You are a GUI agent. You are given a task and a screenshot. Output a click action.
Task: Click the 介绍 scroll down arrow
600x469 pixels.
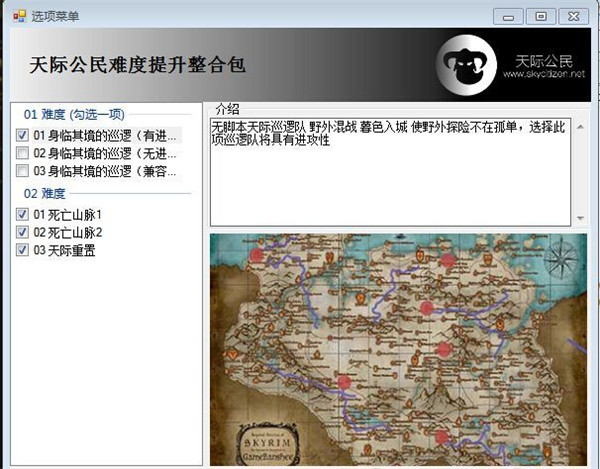[x=580, y=218]
